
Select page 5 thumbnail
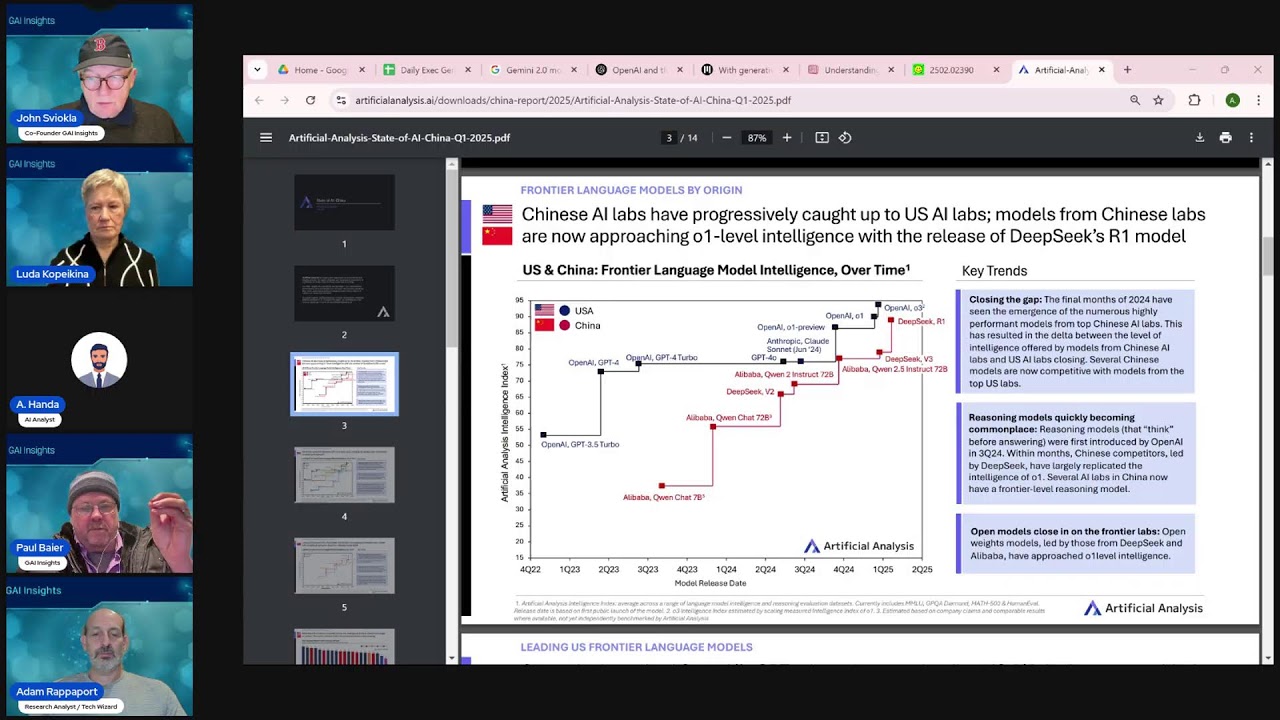tap(344, 566)
